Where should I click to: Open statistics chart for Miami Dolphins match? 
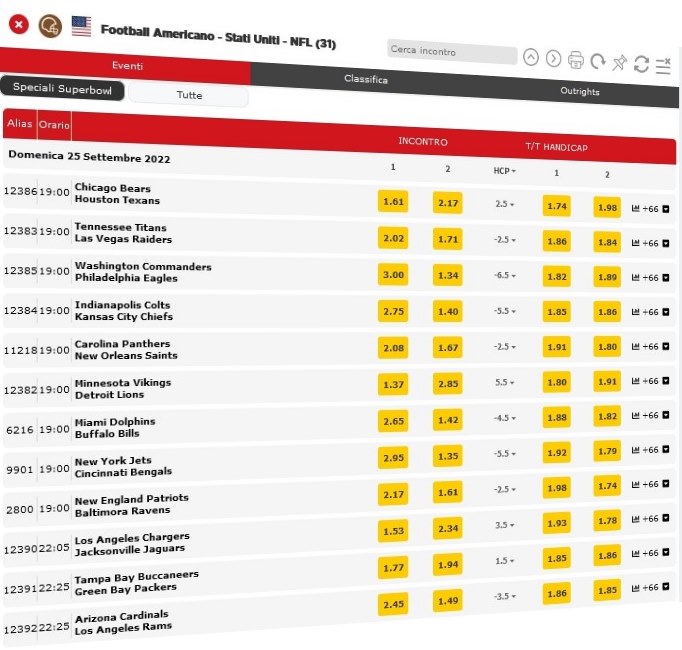point(635,415)
